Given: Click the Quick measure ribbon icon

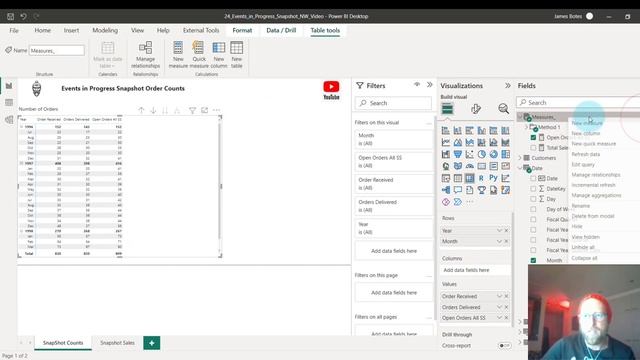Looking at the screenshot, I should click(199, 55).
